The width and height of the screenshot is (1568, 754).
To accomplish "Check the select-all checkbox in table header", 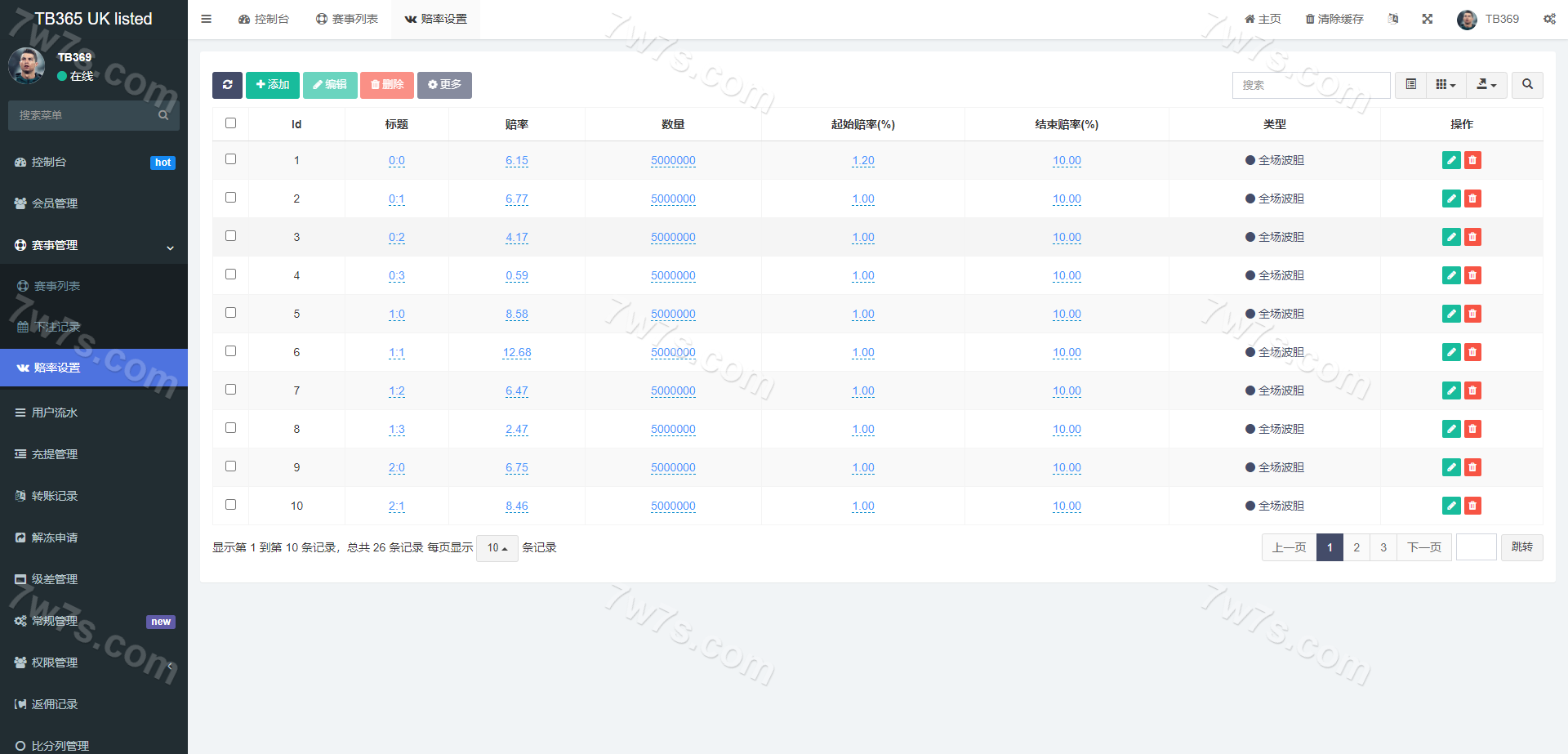I will pos(230,123).
